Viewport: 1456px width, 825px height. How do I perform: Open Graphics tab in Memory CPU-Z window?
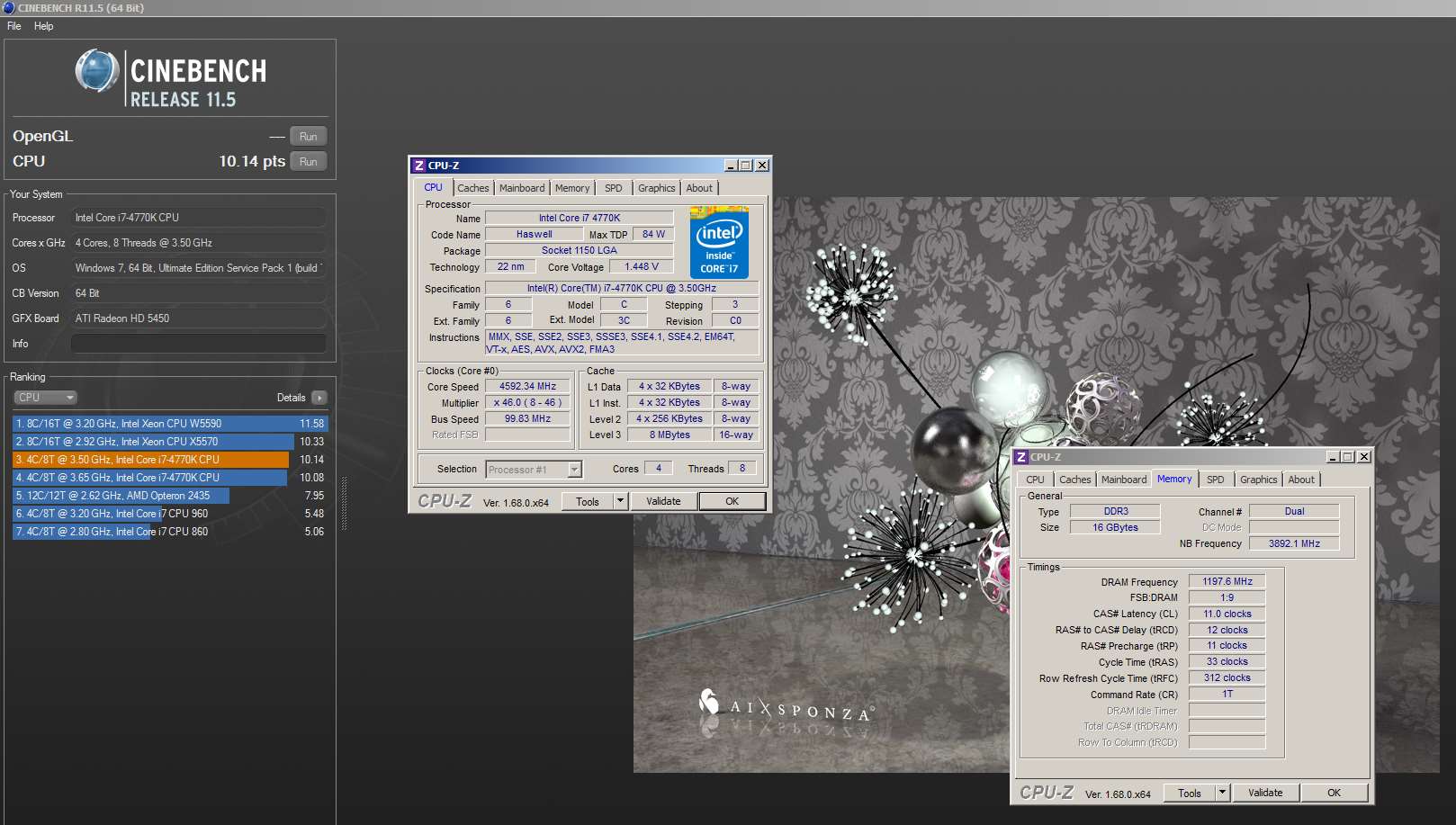(1259, 480)
